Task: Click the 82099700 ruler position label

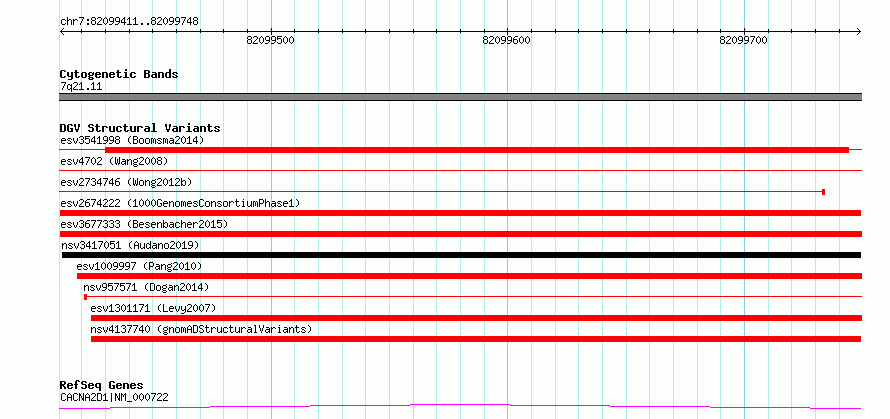Action: (744, 40)
